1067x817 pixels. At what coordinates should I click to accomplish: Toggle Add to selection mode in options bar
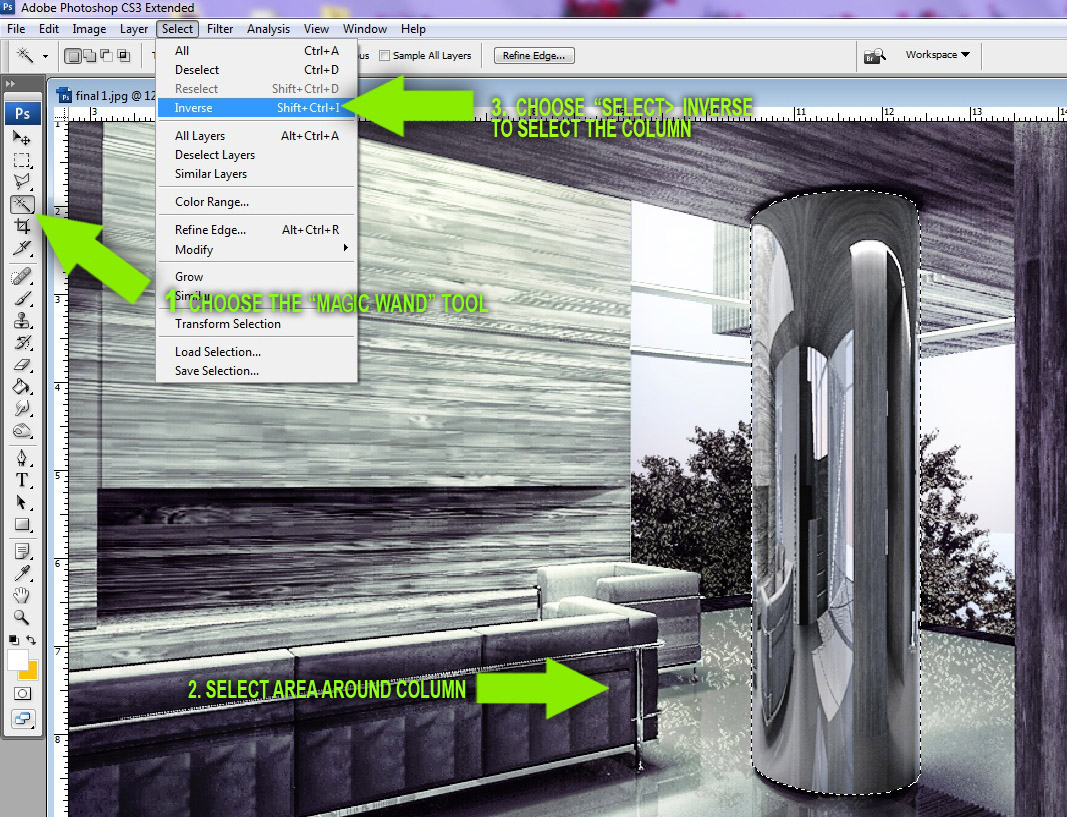[x=88, y=57]
